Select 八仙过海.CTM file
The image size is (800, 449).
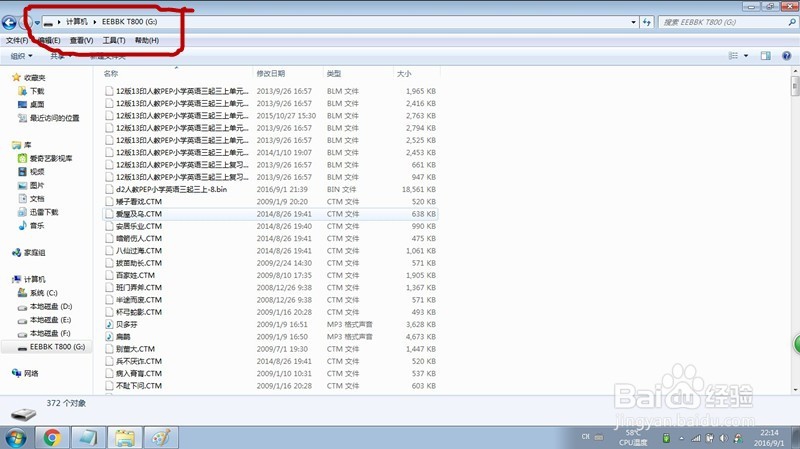[270, 251]
